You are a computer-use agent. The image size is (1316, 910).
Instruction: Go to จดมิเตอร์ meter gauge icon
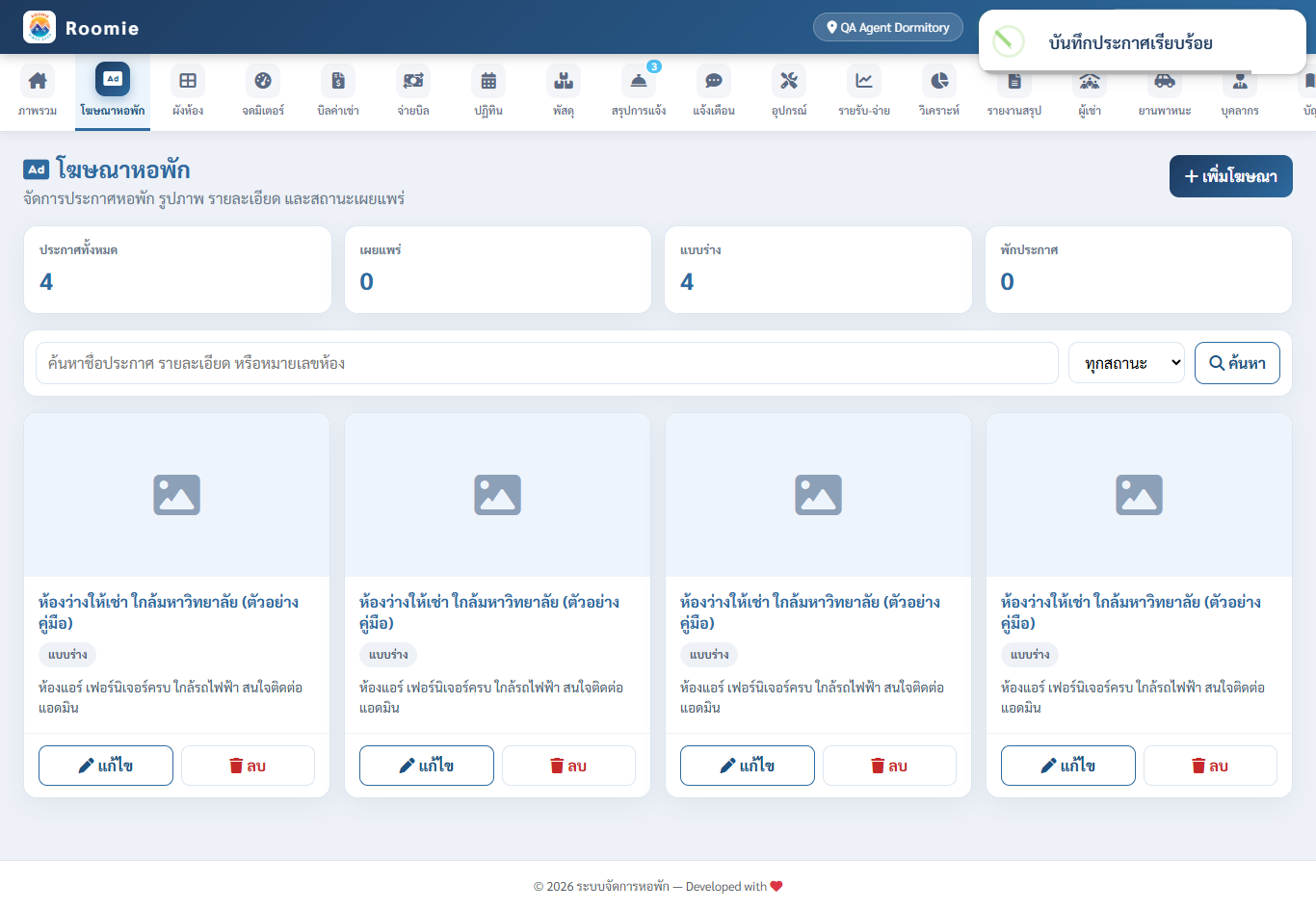click(263, 81)
